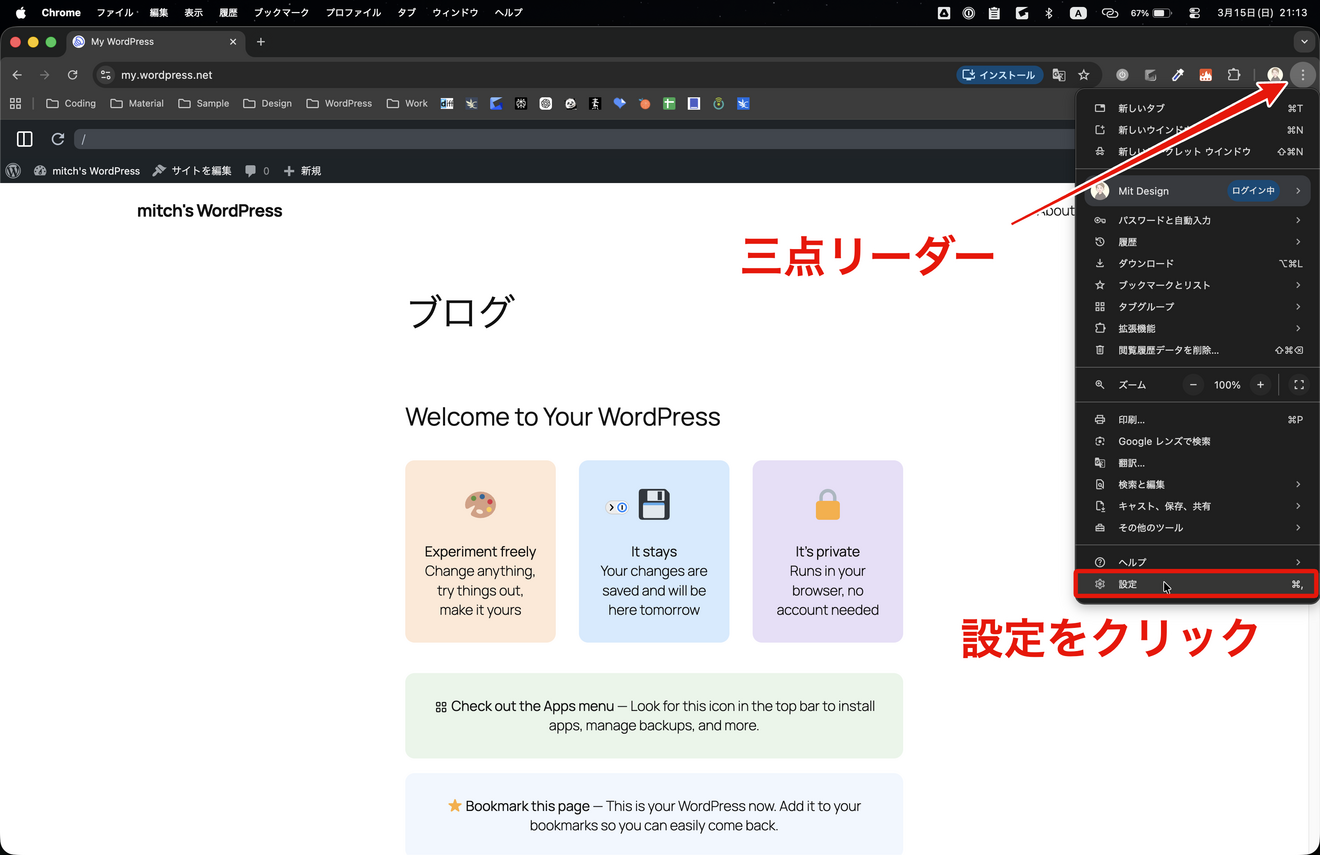Bookmark this page with the star icon
The width and height of the screenshot is (1320, 855).
point(1084,75)
